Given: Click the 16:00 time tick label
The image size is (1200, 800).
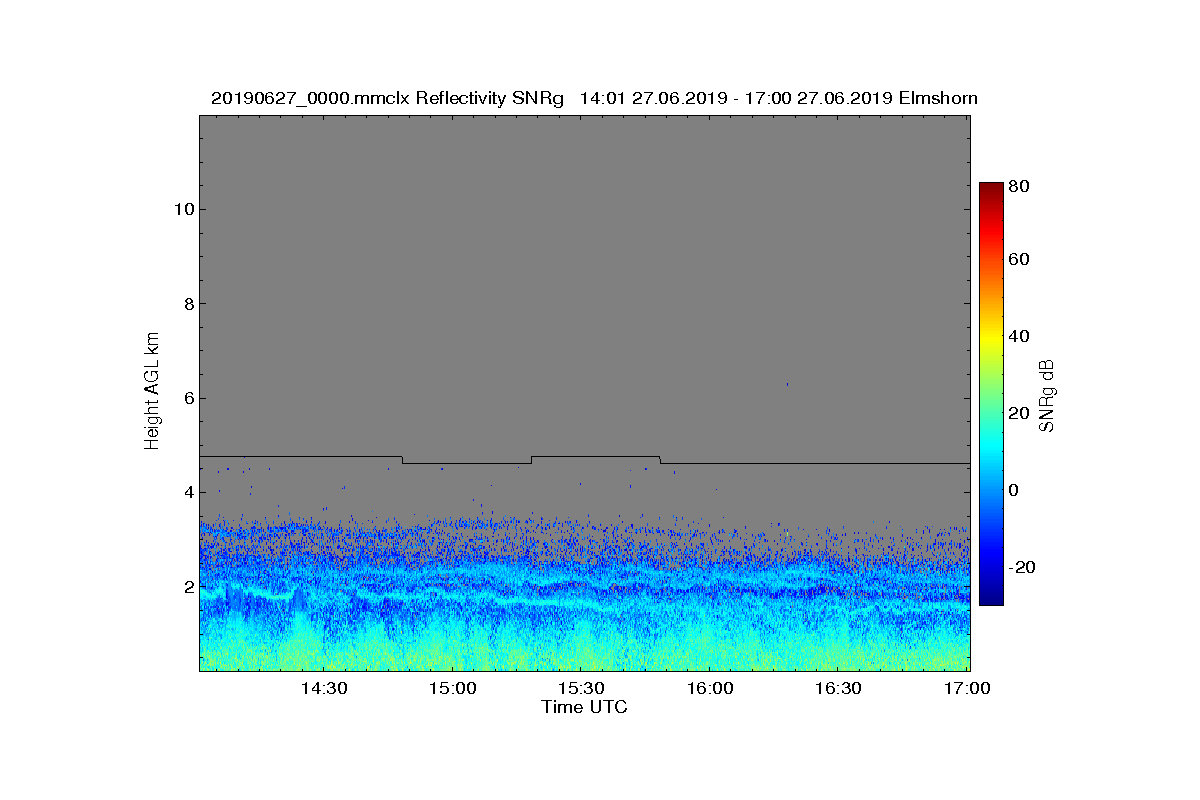Looking at the screenshot, I should tap(711, 689).
